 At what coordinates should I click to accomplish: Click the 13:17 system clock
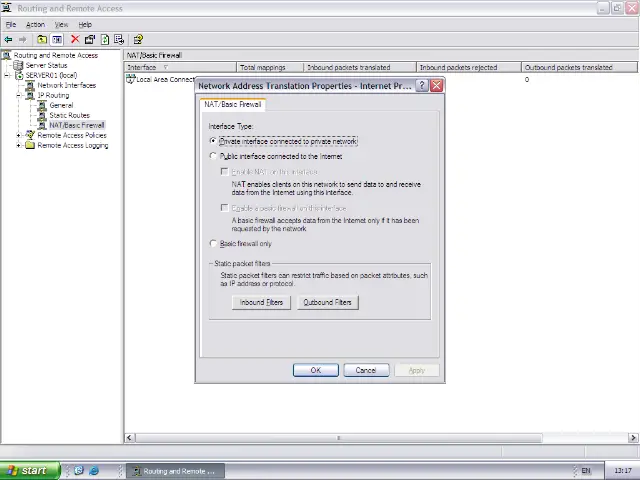(623, 471)
